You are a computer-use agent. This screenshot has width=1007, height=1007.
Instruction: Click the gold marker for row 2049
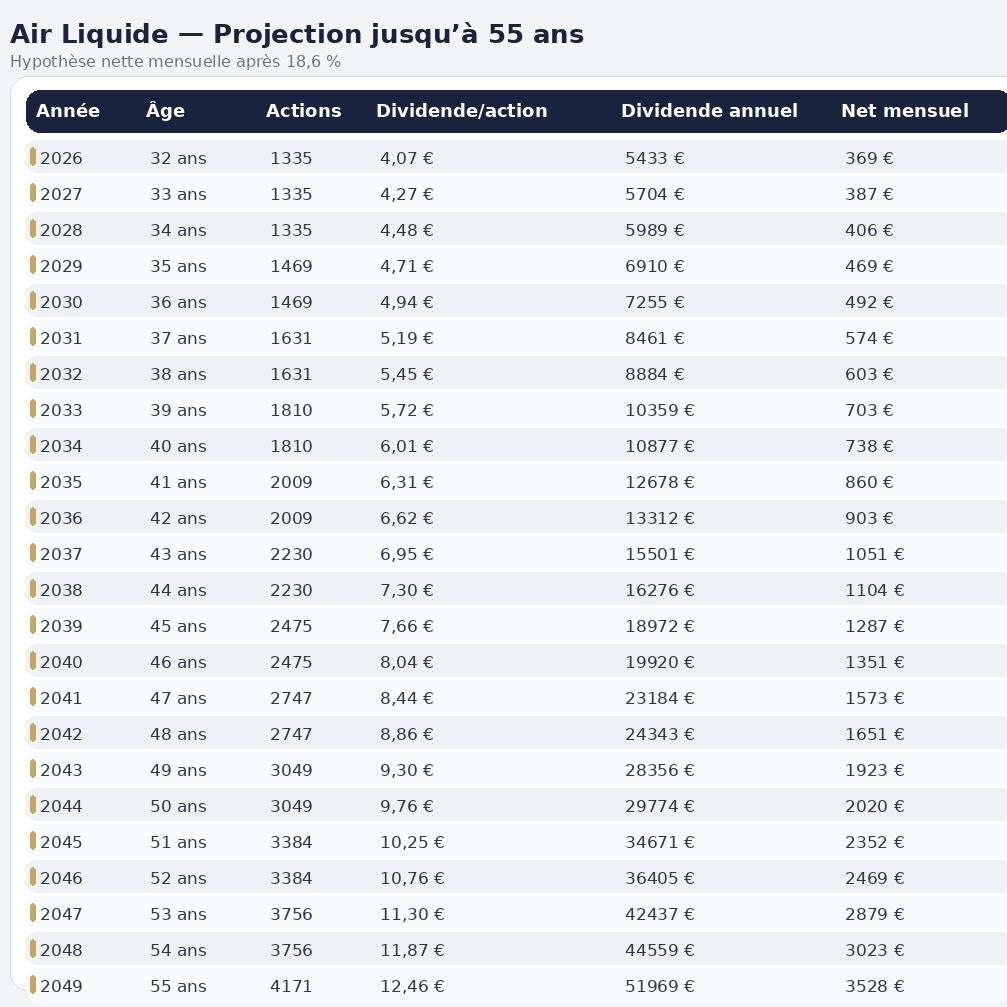(33, 985)
